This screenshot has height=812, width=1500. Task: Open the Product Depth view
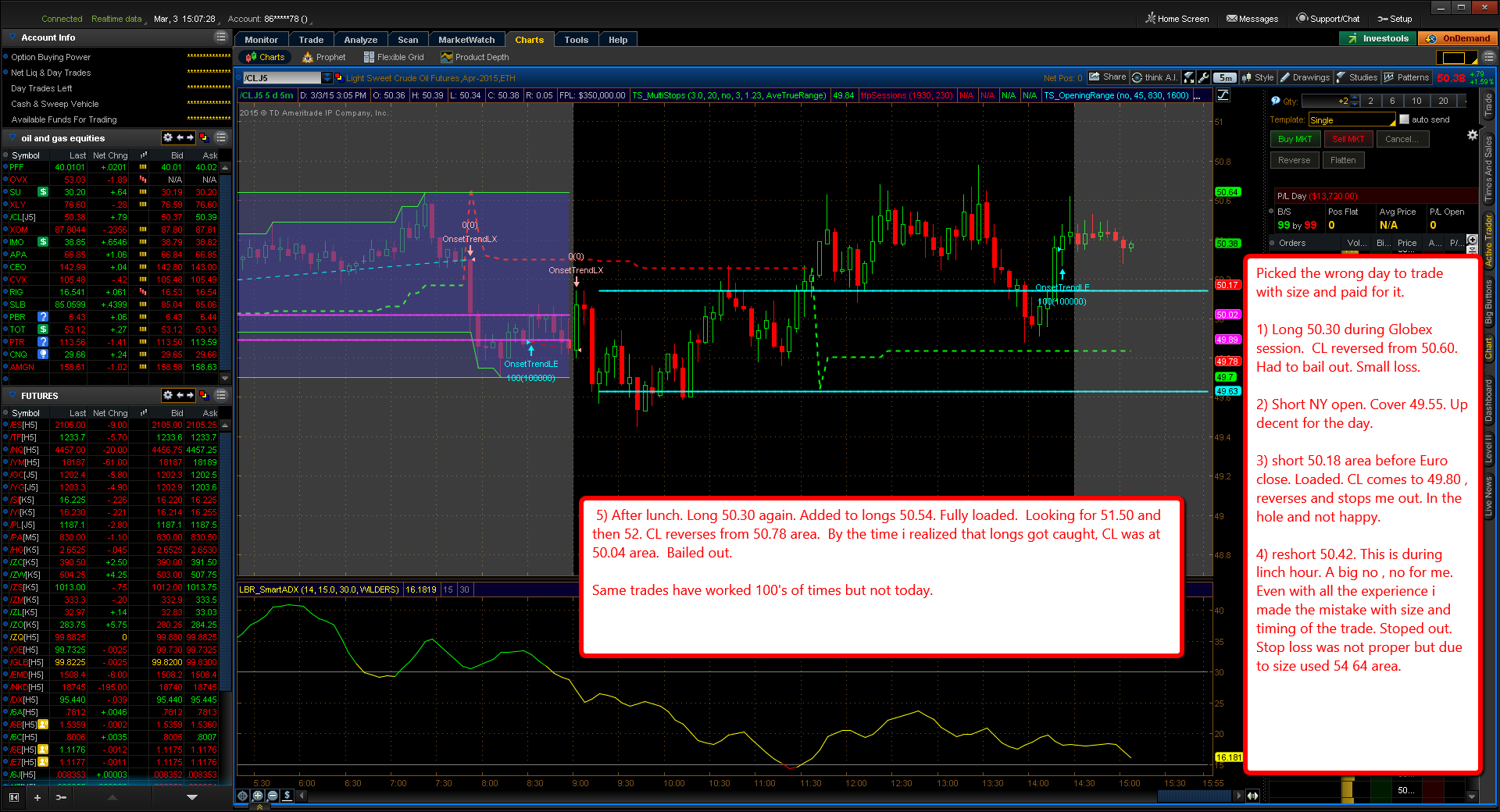click(475, 57)
